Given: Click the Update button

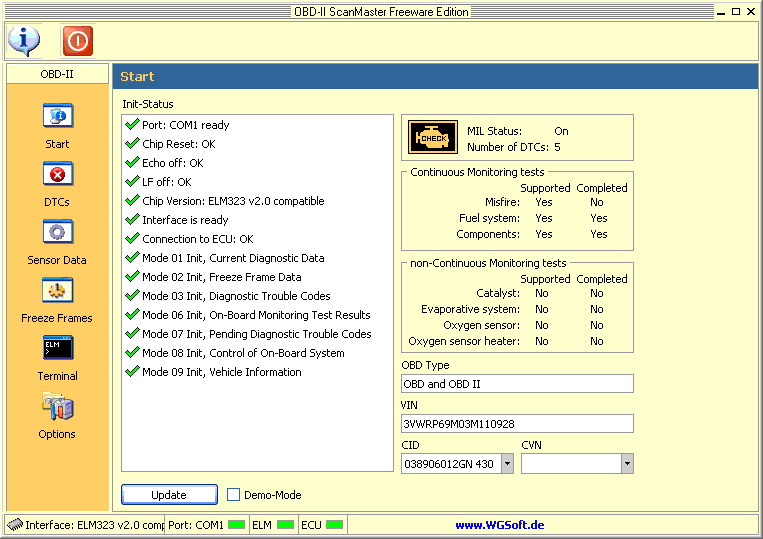Looking at the screenshot, I should click(x=169, y=495).
